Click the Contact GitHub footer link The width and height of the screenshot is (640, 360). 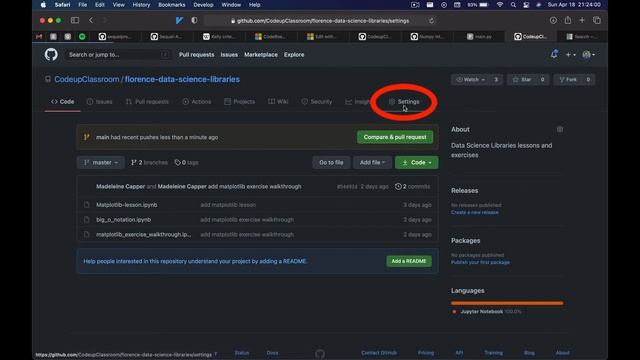(379, 353)
